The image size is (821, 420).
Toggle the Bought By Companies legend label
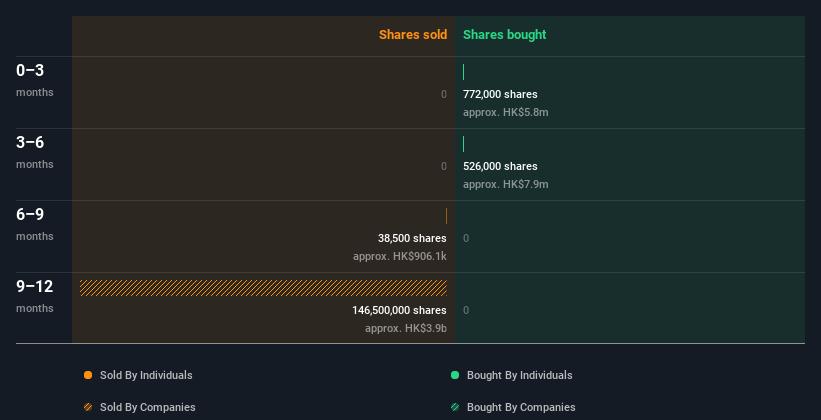pos(521,407)
